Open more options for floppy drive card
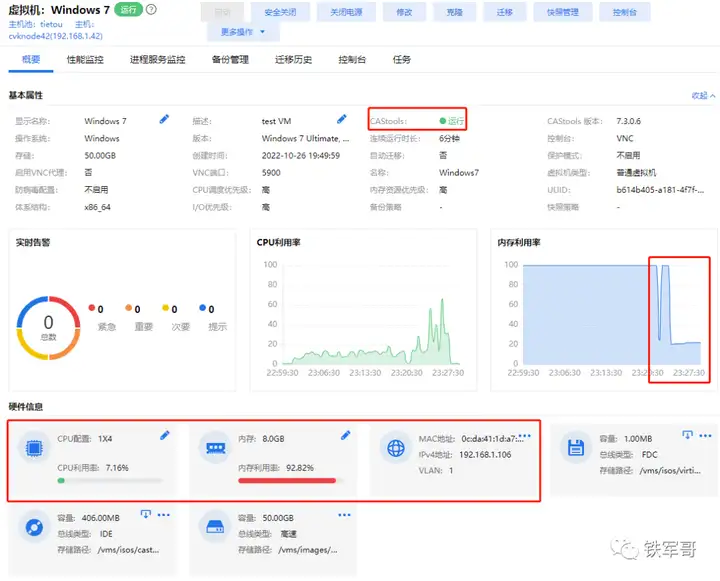 pos(705,435)
